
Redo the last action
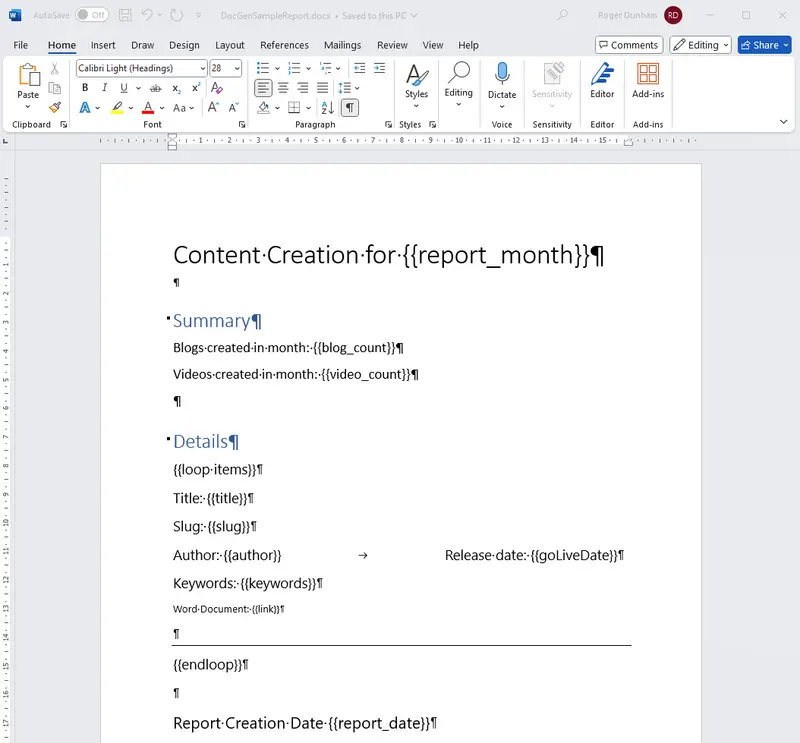tap(177, 15)
